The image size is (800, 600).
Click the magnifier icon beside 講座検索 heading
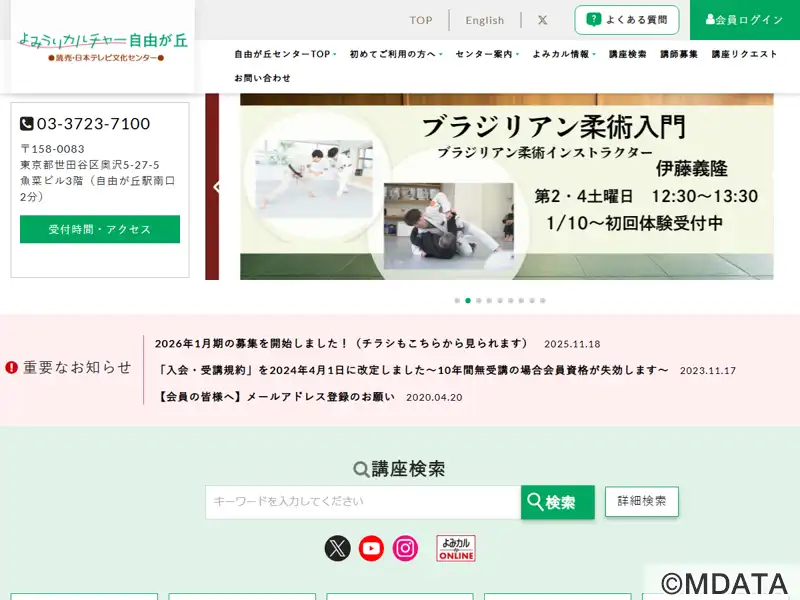coord(361,469)
